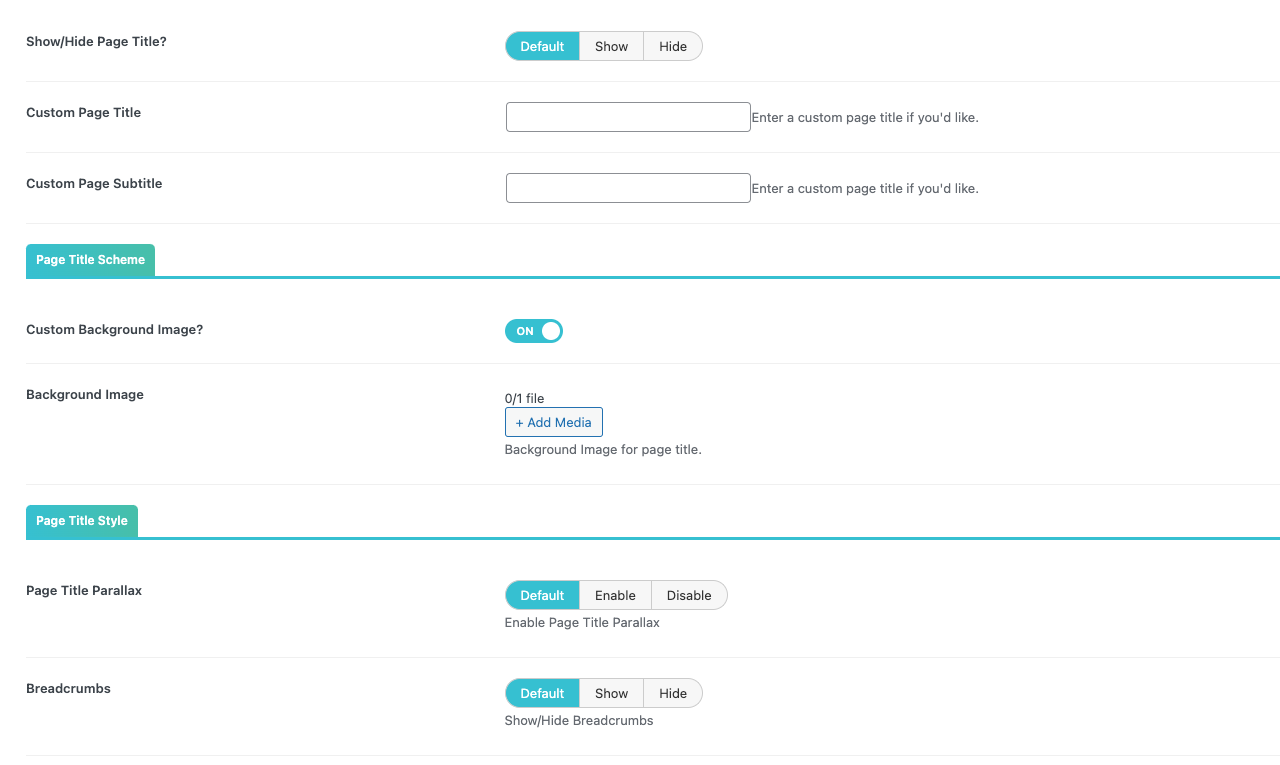The image size is (1280, 765).
Task: Click the Breadcrumbs label
Action: point(68,689)
